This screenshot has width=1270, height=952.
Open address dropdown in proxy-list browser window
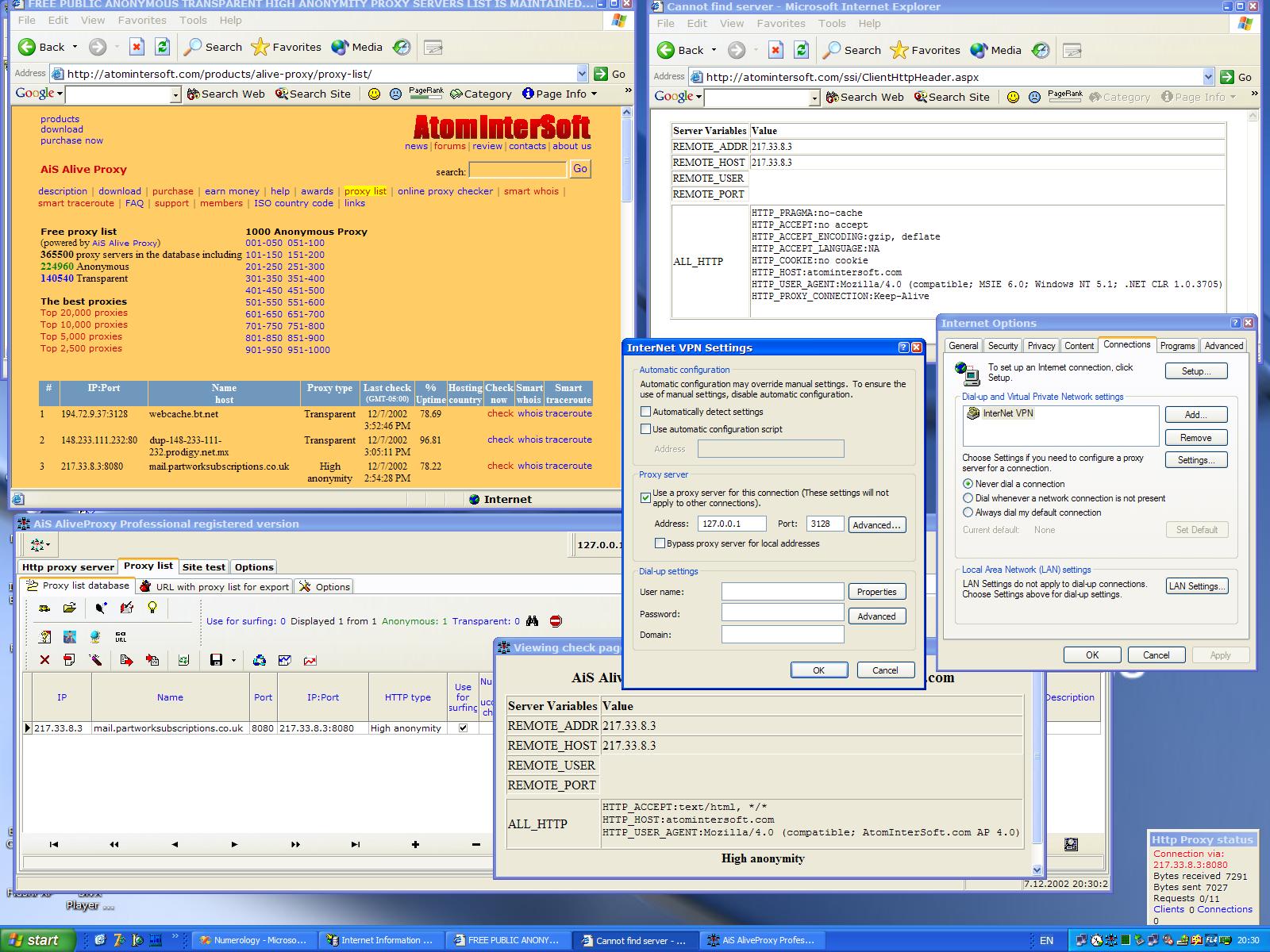pyautogui.click(x=582, y=74)
